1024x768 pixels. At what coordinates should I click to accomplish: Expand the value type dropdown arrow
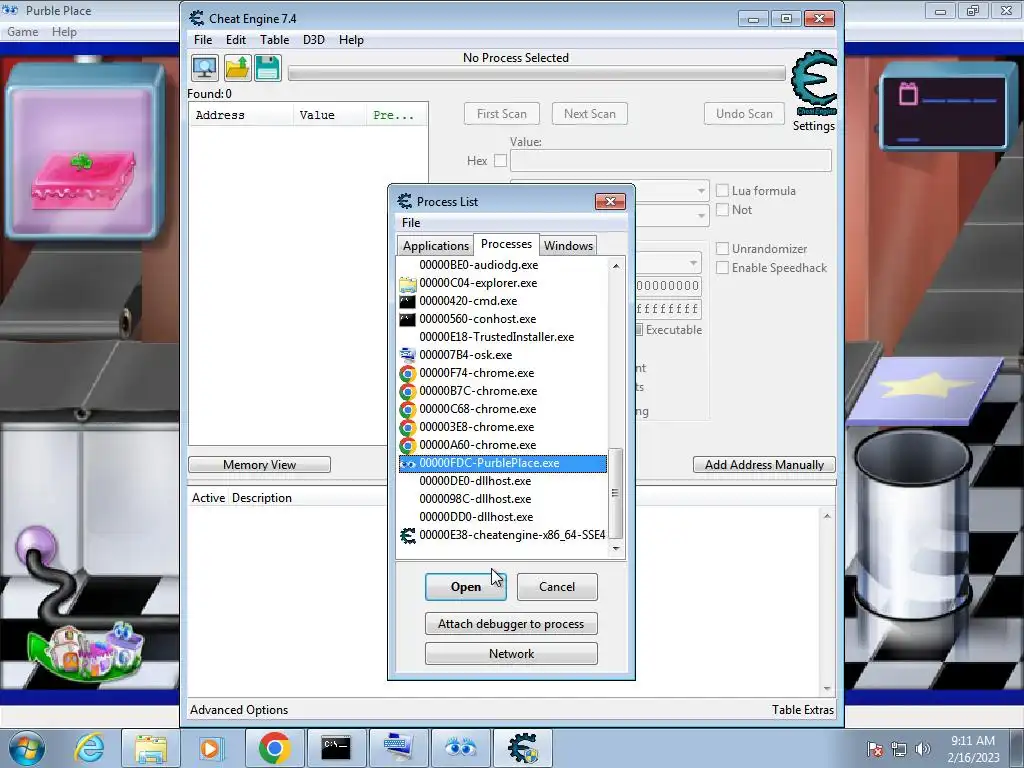pos(701,216)
